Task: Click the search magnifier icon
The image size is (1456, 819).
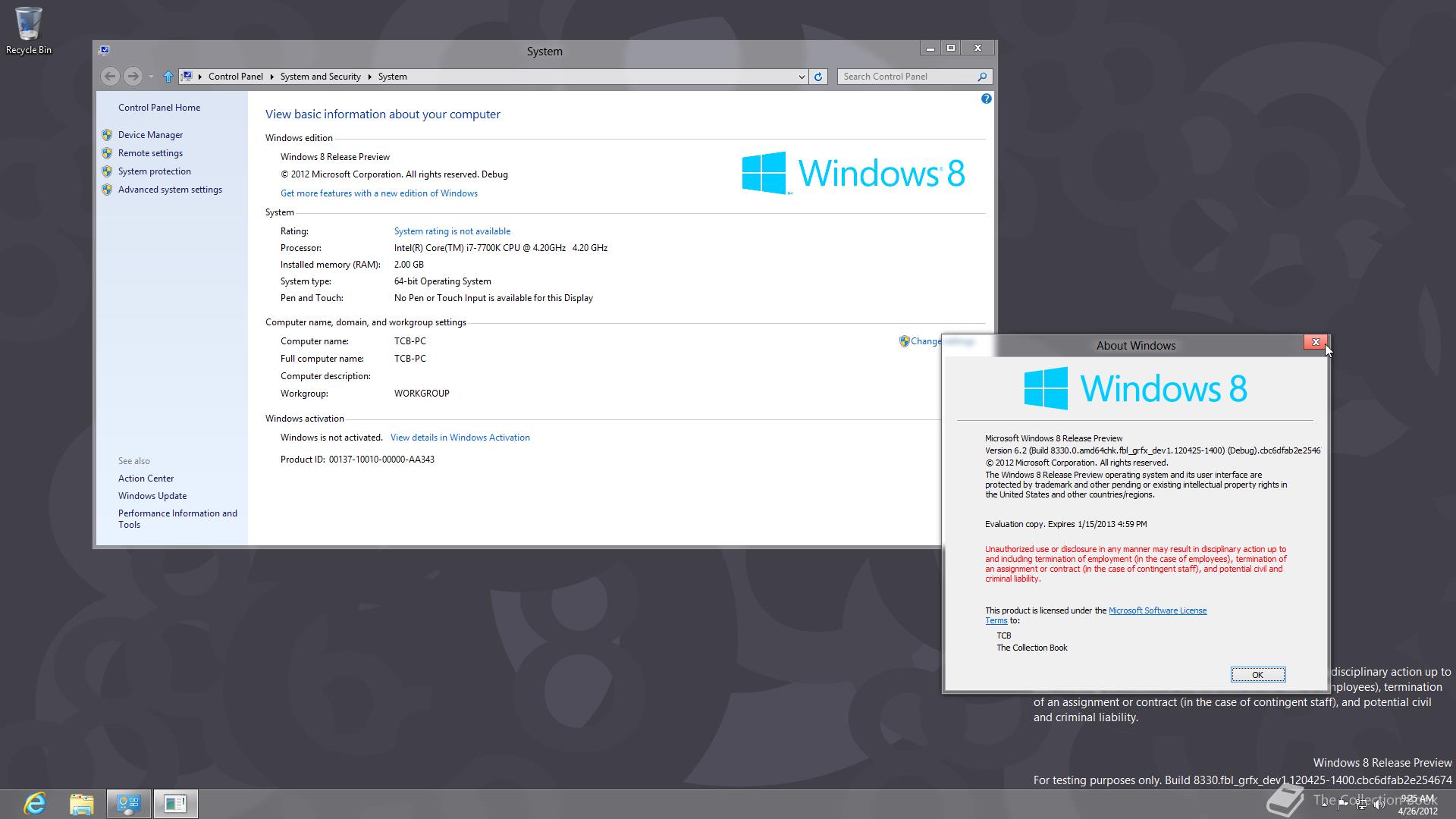Action: pyautogui.click(x=982, y=77)
